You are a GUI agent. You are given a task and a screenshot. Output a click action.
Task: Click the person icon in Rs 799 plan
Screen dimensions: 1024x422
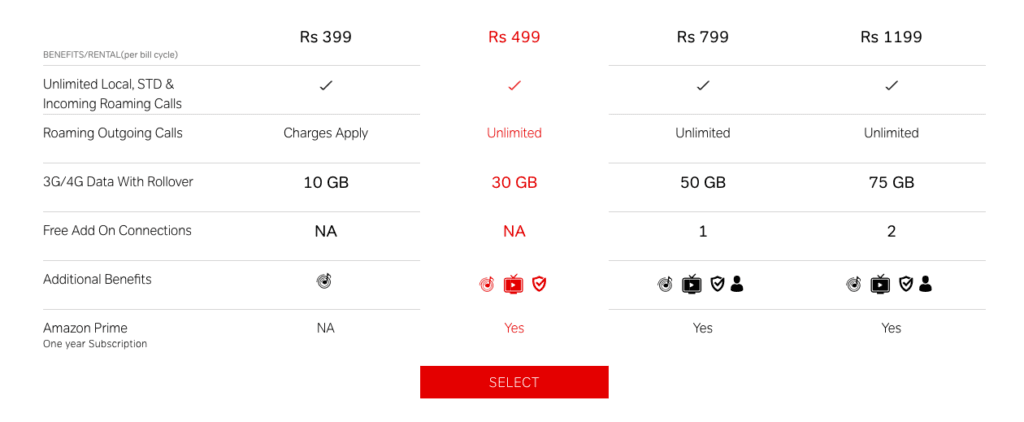click(737, 284)
